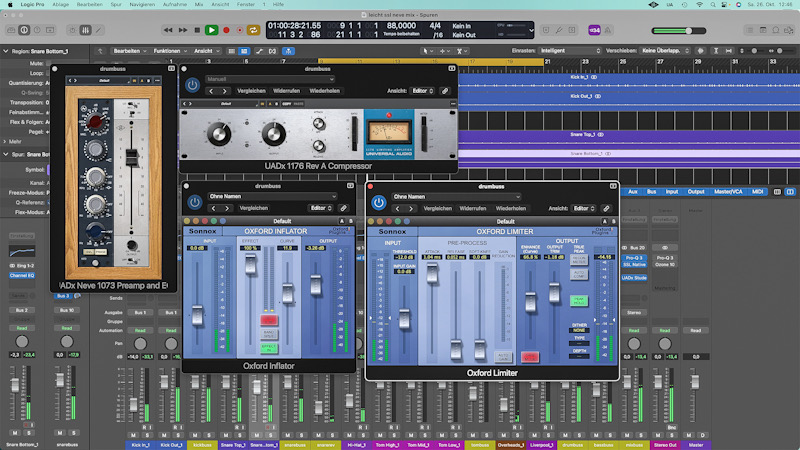Screen dimensions: 800x450
Task: Open the scissors tool menu
Action: click(x=461, y=51)
